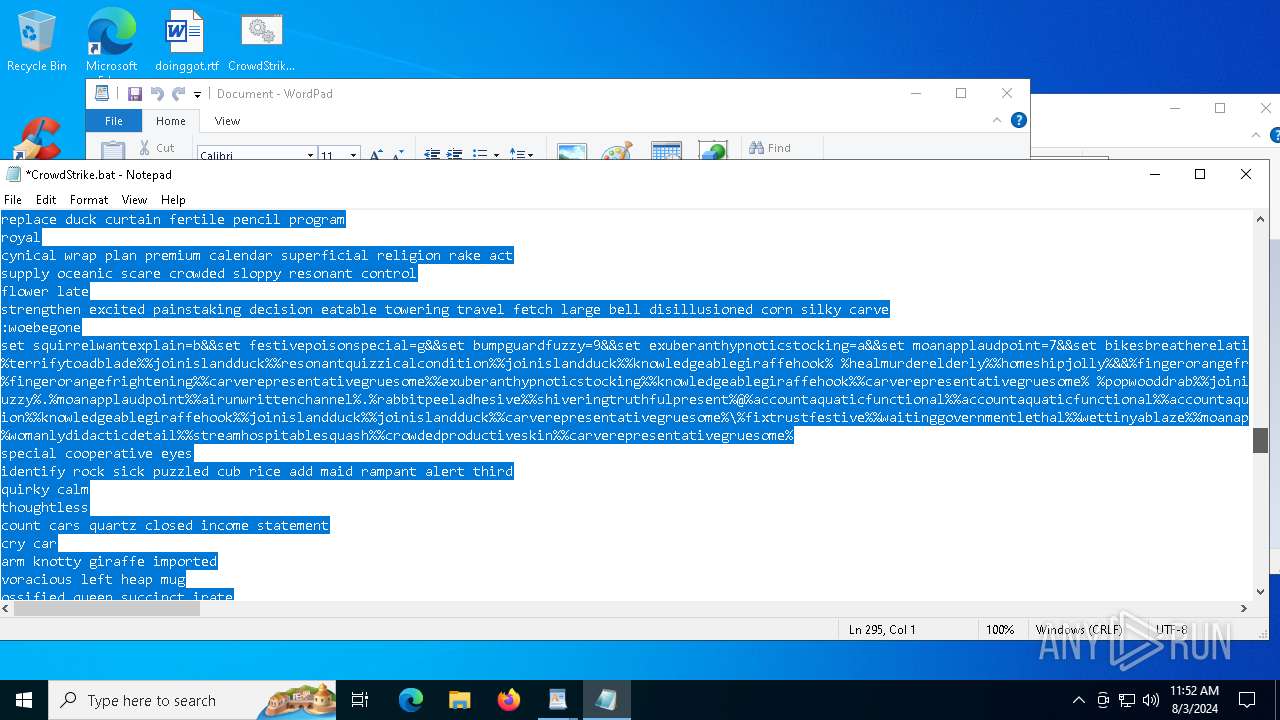Image resolution: width=1280 pixels, height=720 pixels.
Task: Click the Insert object icon in WordPad
Action: click(x=713, y=151)
